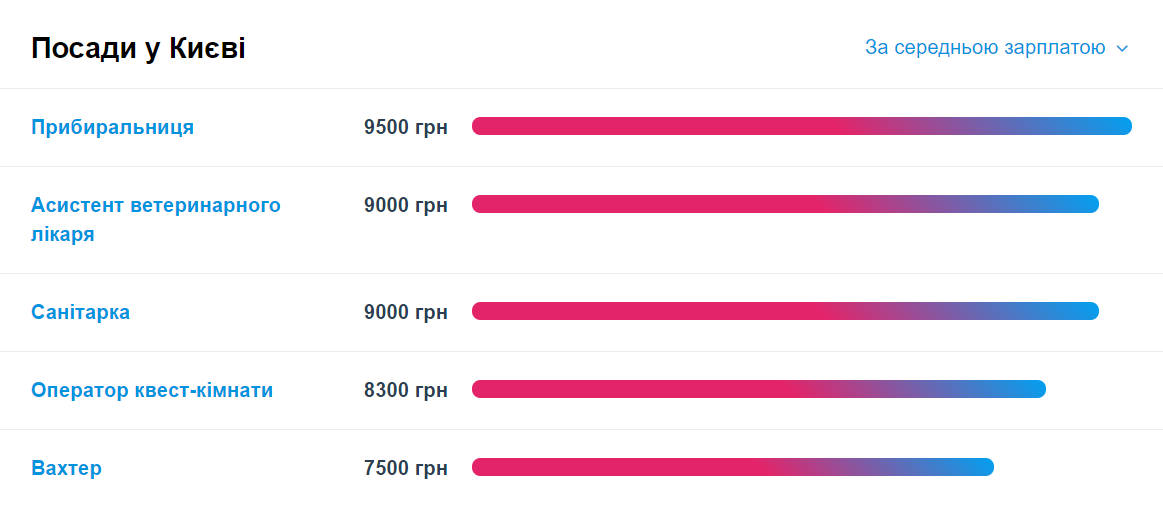Open the Прибиральниця position link

(x=112, y=128)
